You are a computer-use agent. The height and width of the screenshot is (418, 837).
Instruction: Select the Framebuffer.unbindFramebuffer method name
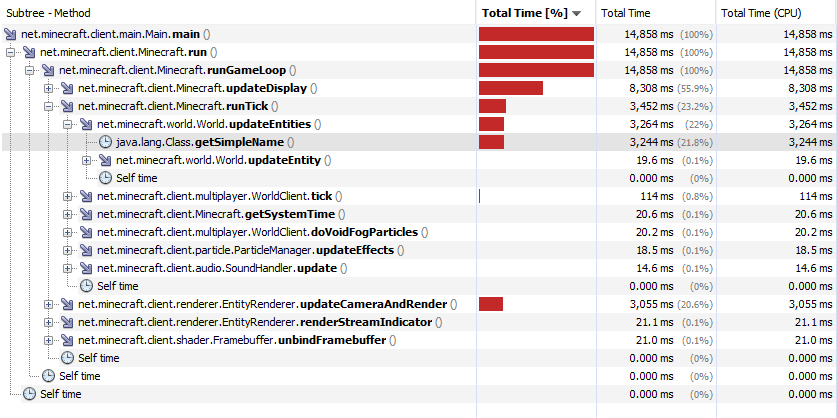click(239, 340)
